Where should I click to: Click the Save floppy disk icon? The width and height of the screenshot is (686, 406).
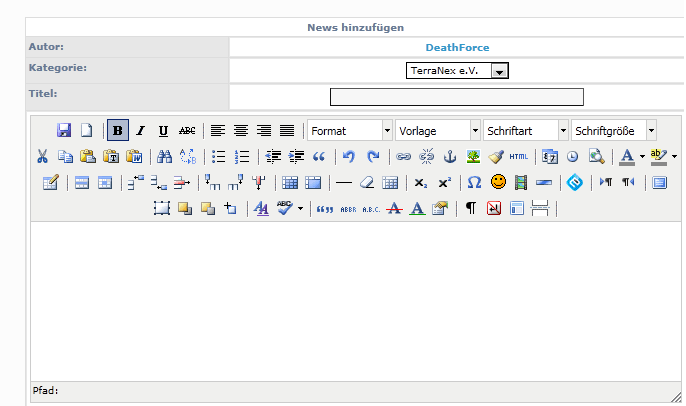point(64,130)
